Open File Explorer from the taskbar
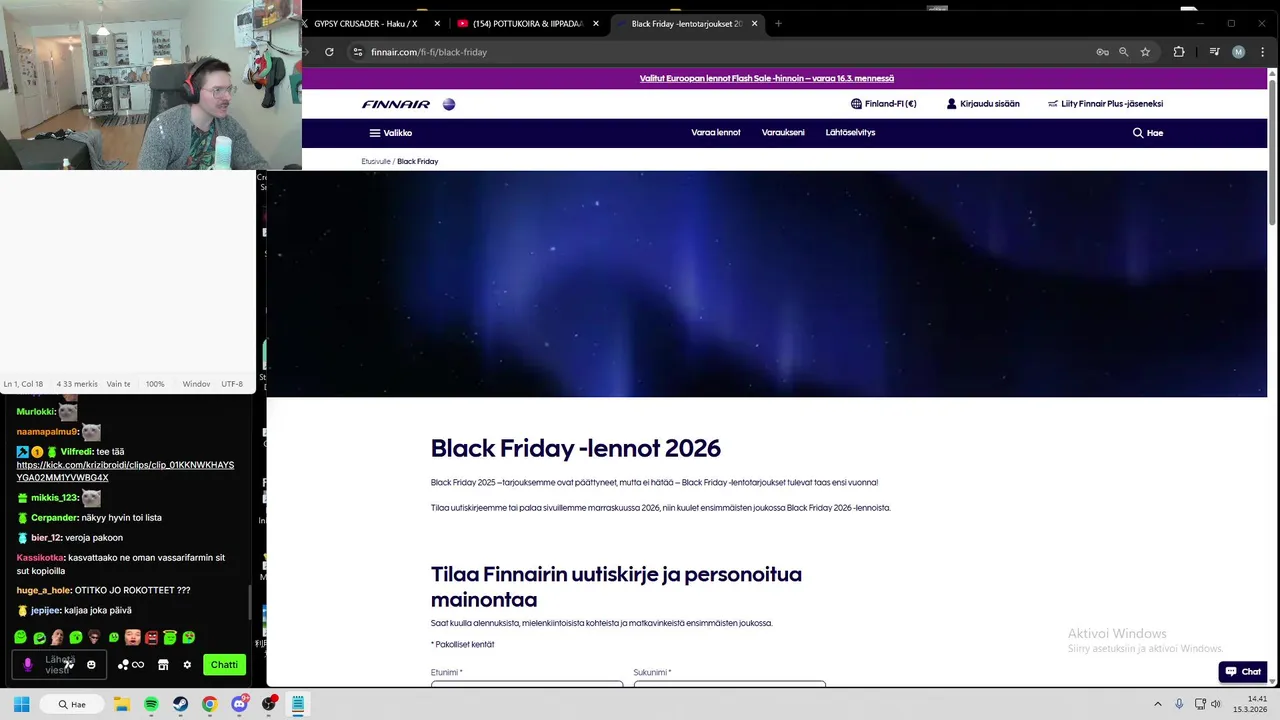The image size is (1280, 720). (122, 704)
